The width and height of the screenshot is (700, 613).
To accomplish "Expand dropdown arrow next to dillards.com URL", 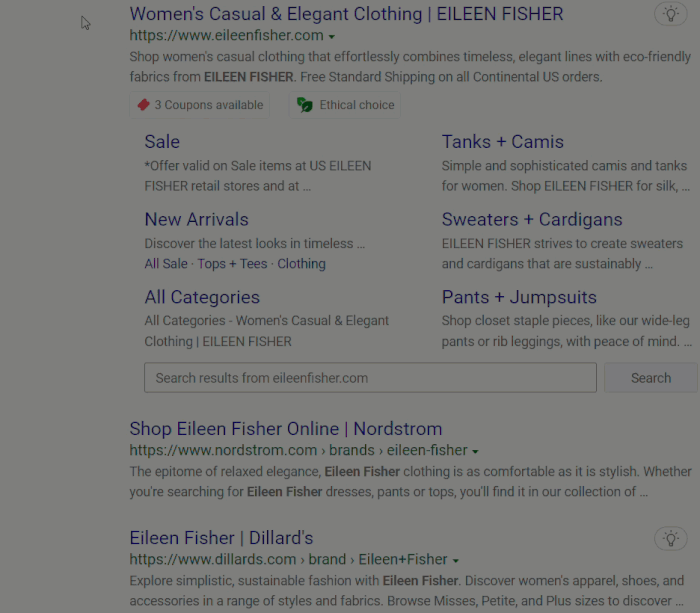I will [456, 561].
